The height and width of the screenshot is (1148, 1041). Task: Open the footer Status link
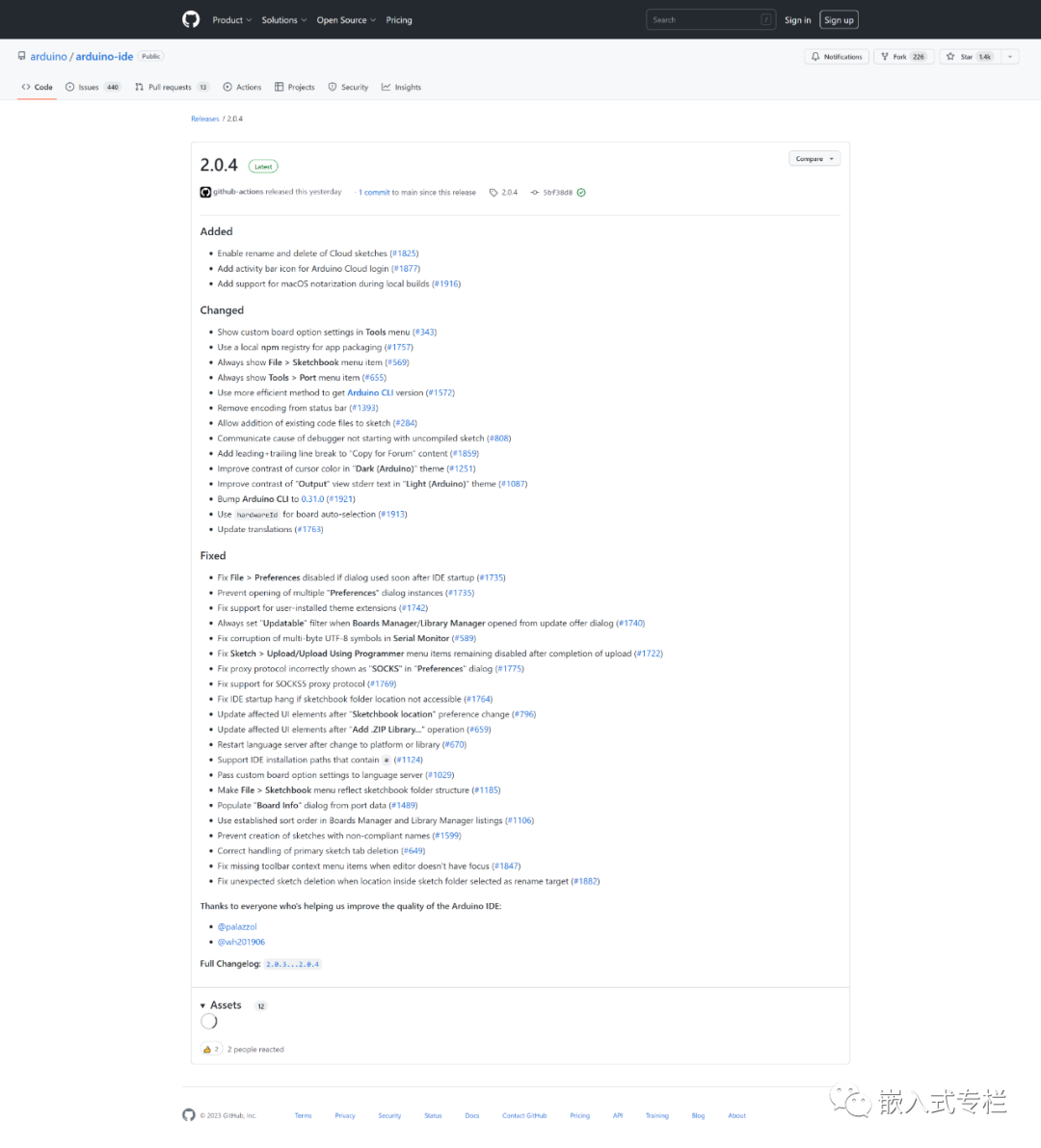[433, 1116]
